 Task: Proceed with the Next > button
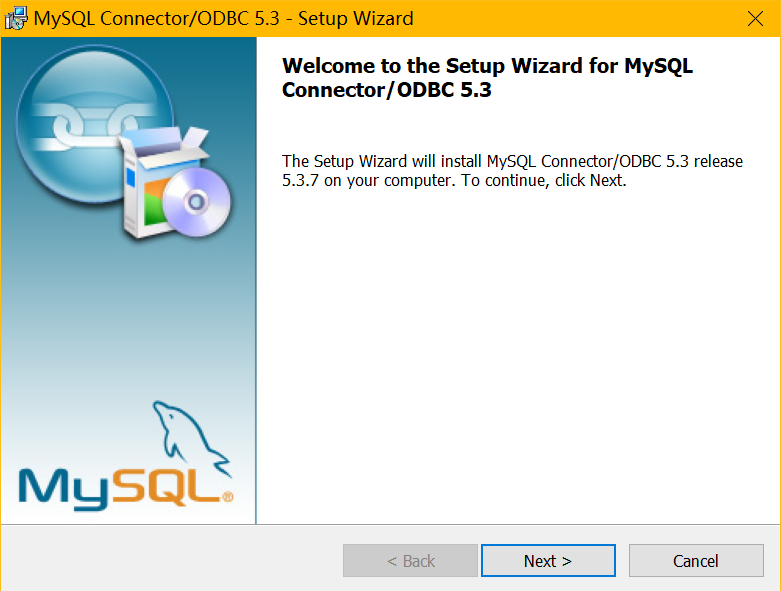pyautogui.click(x=548, y=561)
